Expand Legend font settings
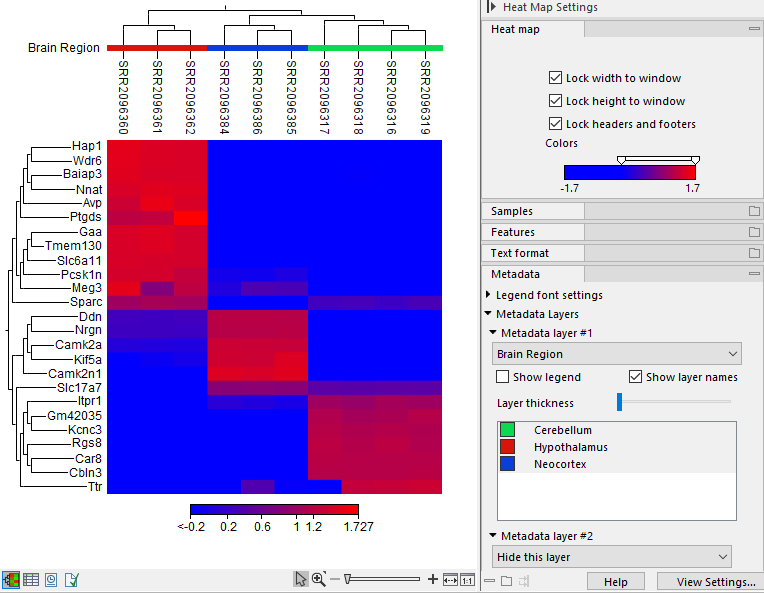 click(x=488, y=295)
